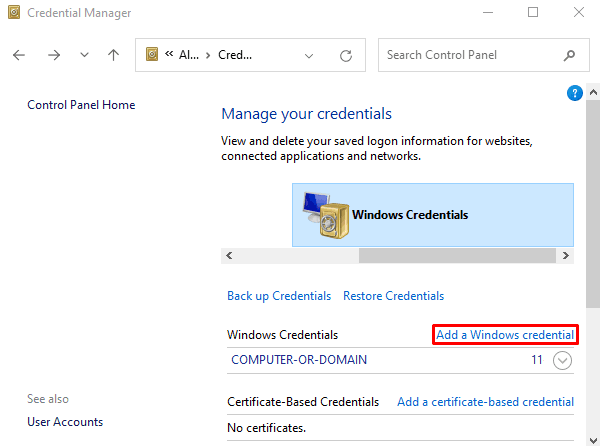
Task: Click the vault icon in address bar
Action: click(152, 54)
